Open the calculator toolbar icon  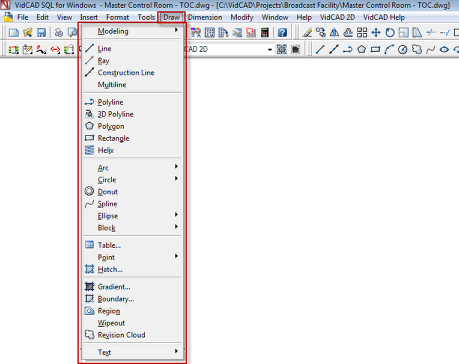265,32
